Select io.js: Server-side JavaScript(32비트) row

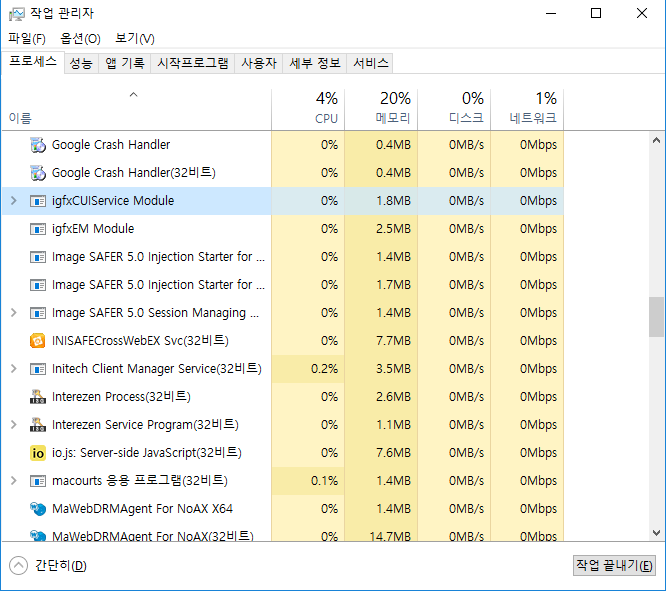tap(282, 453)
